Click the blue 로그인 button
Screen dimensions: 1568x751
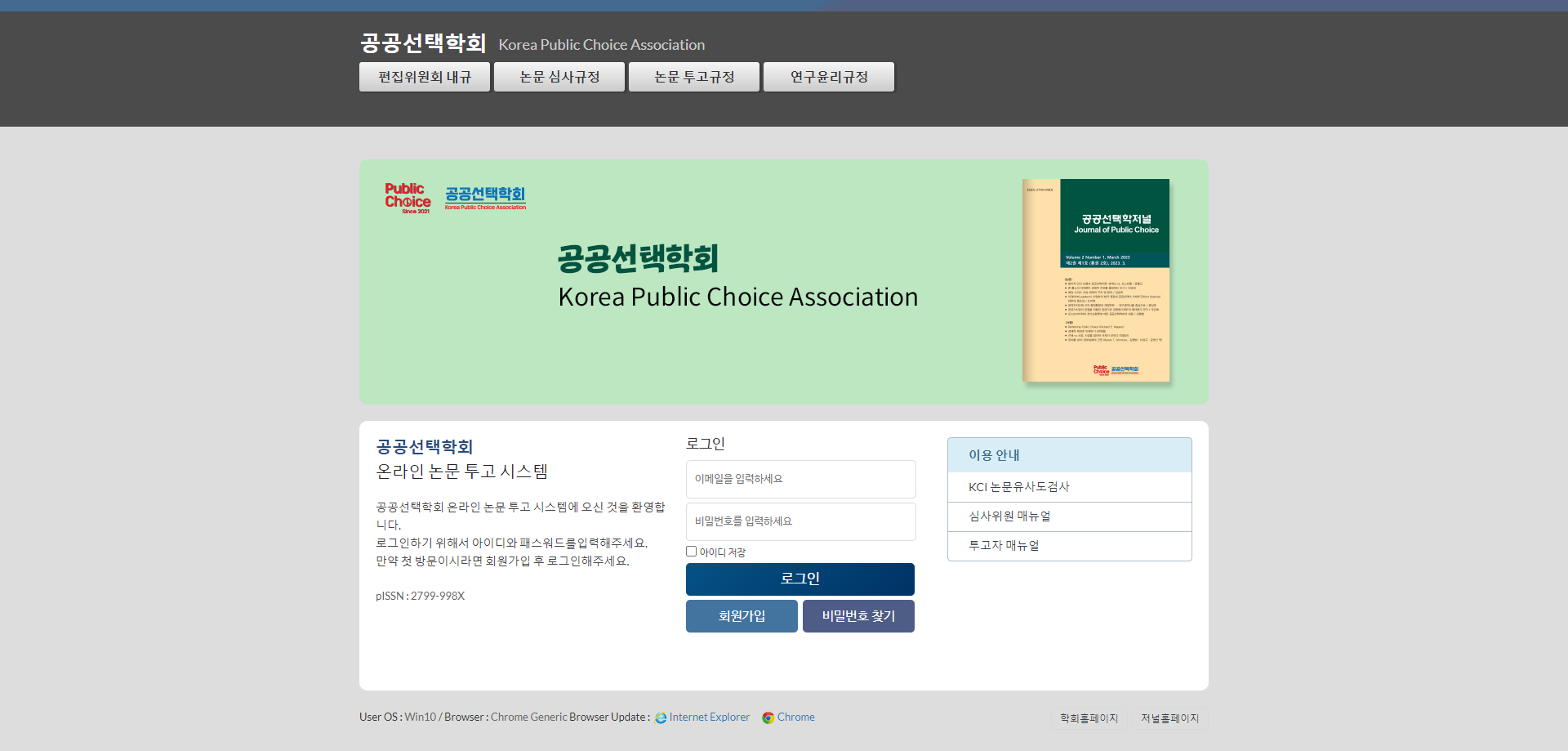click(800, 579)
